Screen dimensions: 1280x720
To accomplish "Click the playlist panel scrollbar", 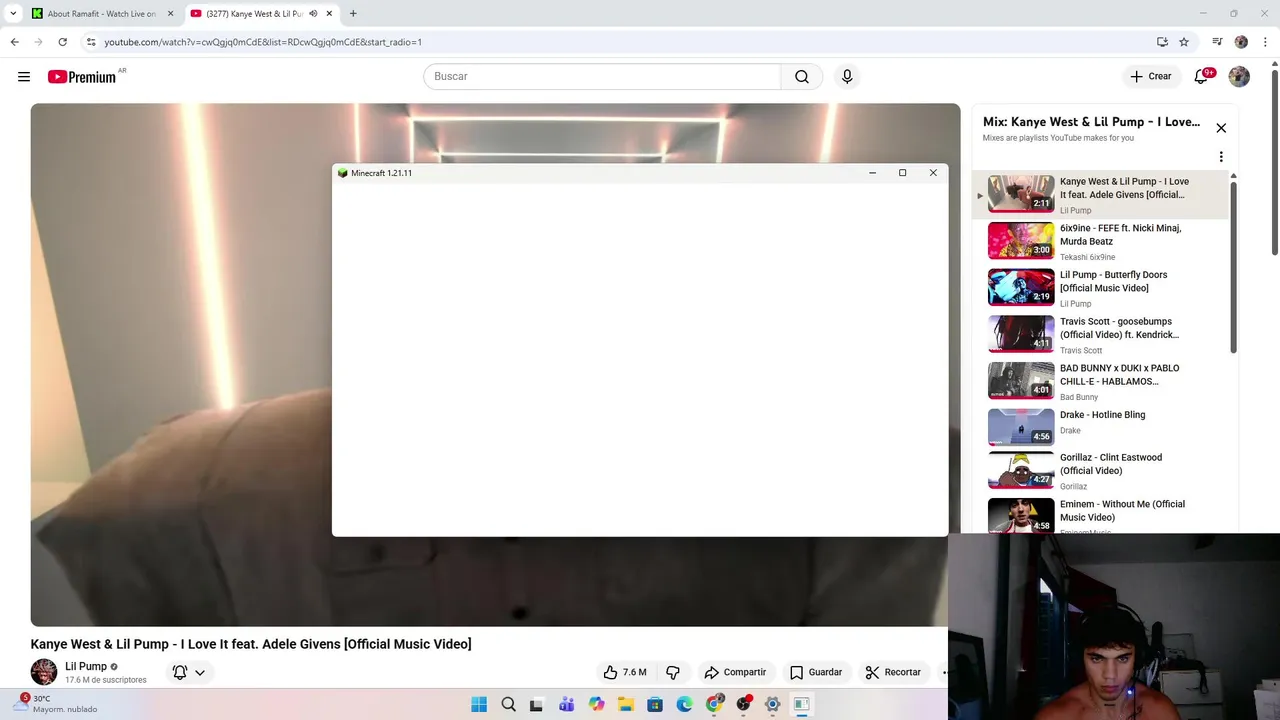I will click(1233, 265).
